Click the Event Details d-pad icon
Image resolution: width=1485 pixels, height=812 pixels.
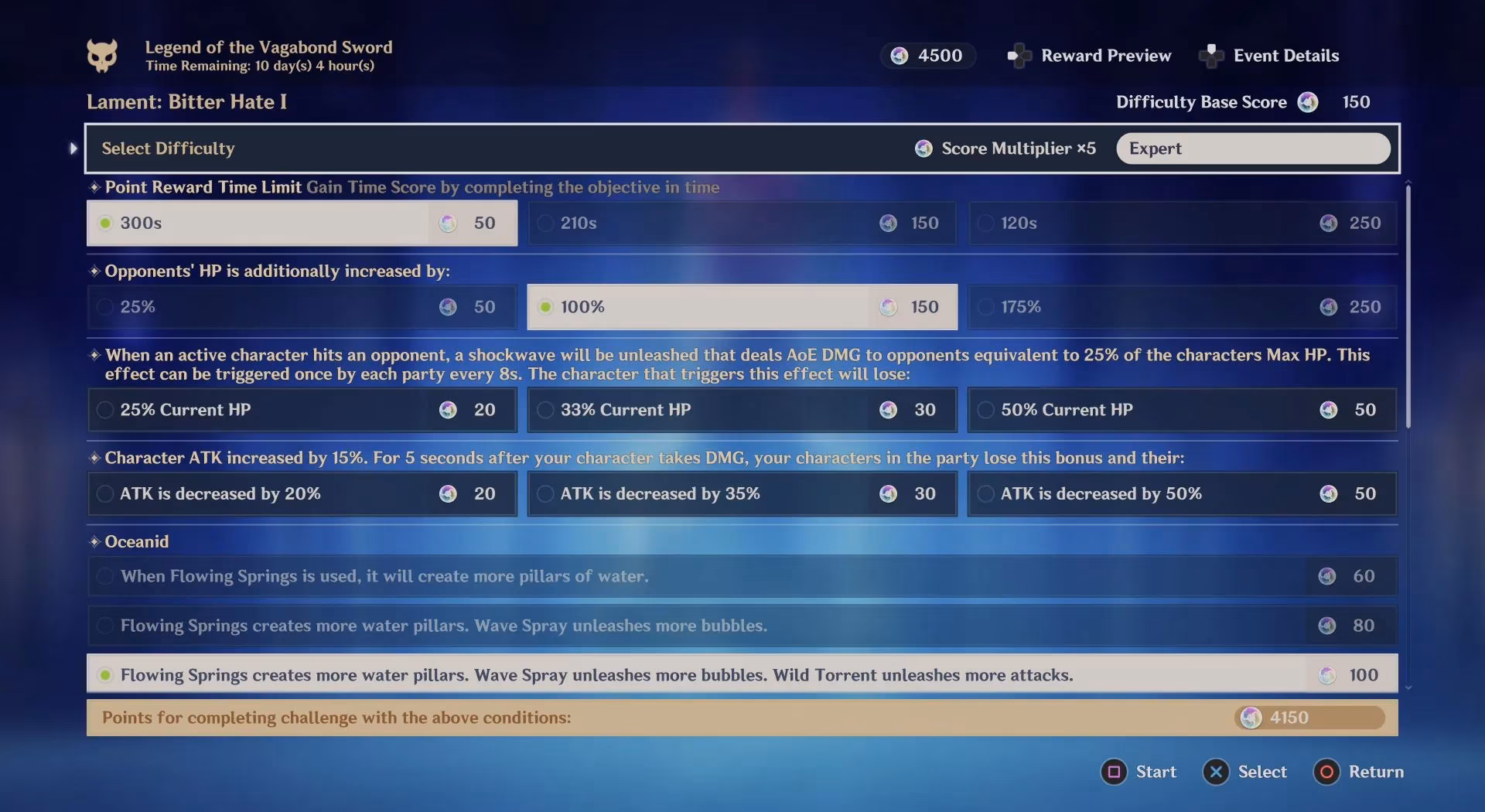point(1211,56)
